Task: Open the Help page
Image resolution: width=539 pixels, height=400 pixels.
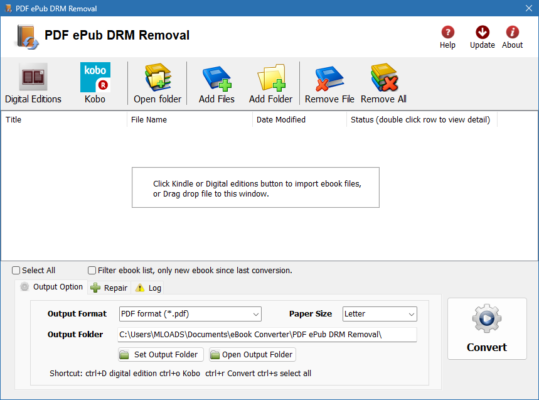Action: point(448,37)
